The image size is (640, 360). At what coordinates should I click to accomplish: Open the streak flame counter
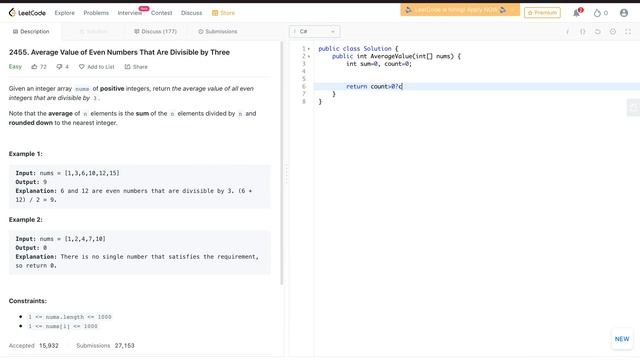point(600,13)
